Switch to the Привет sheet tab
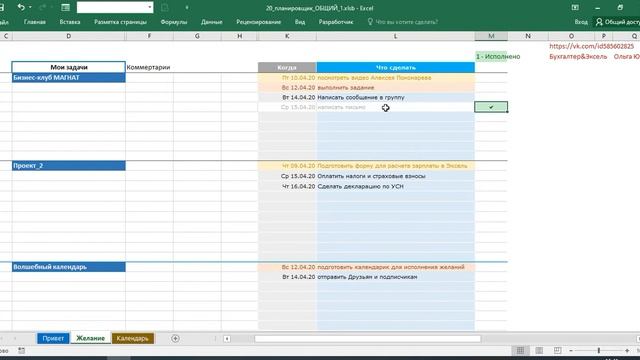 point(53,338)
